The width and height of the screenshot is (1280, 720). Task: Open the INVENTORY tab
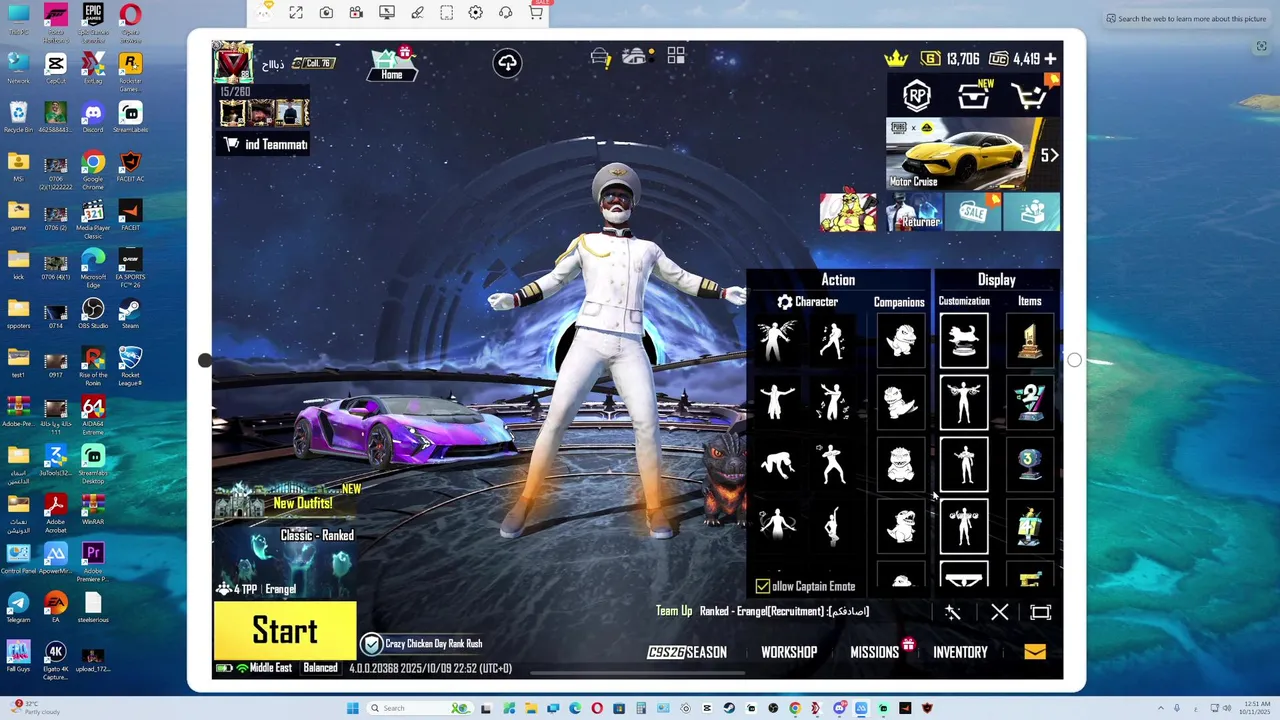click(960, 652)
